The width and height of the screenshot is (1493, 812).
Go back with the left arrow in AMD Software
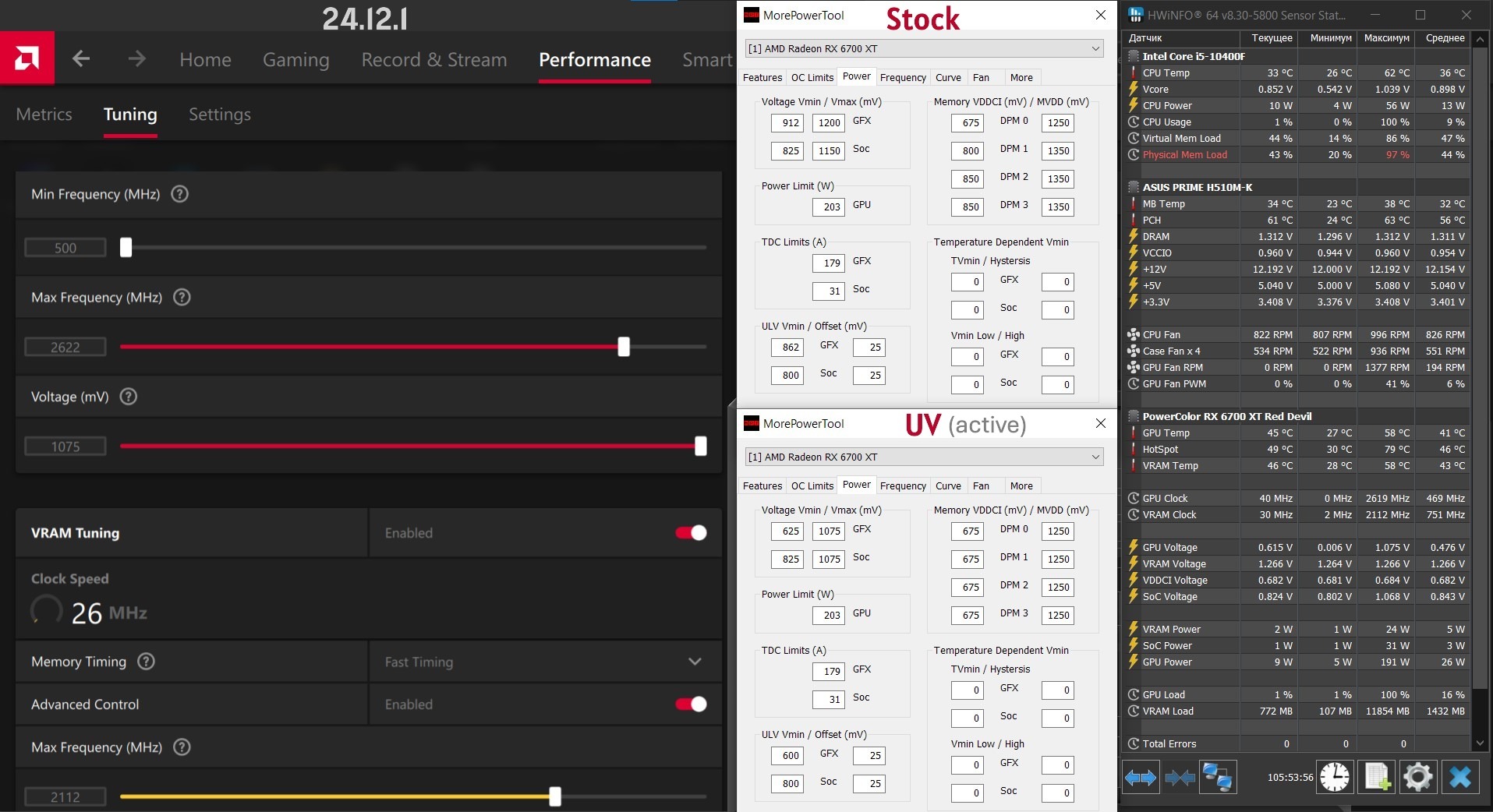[x=81, y=58]
